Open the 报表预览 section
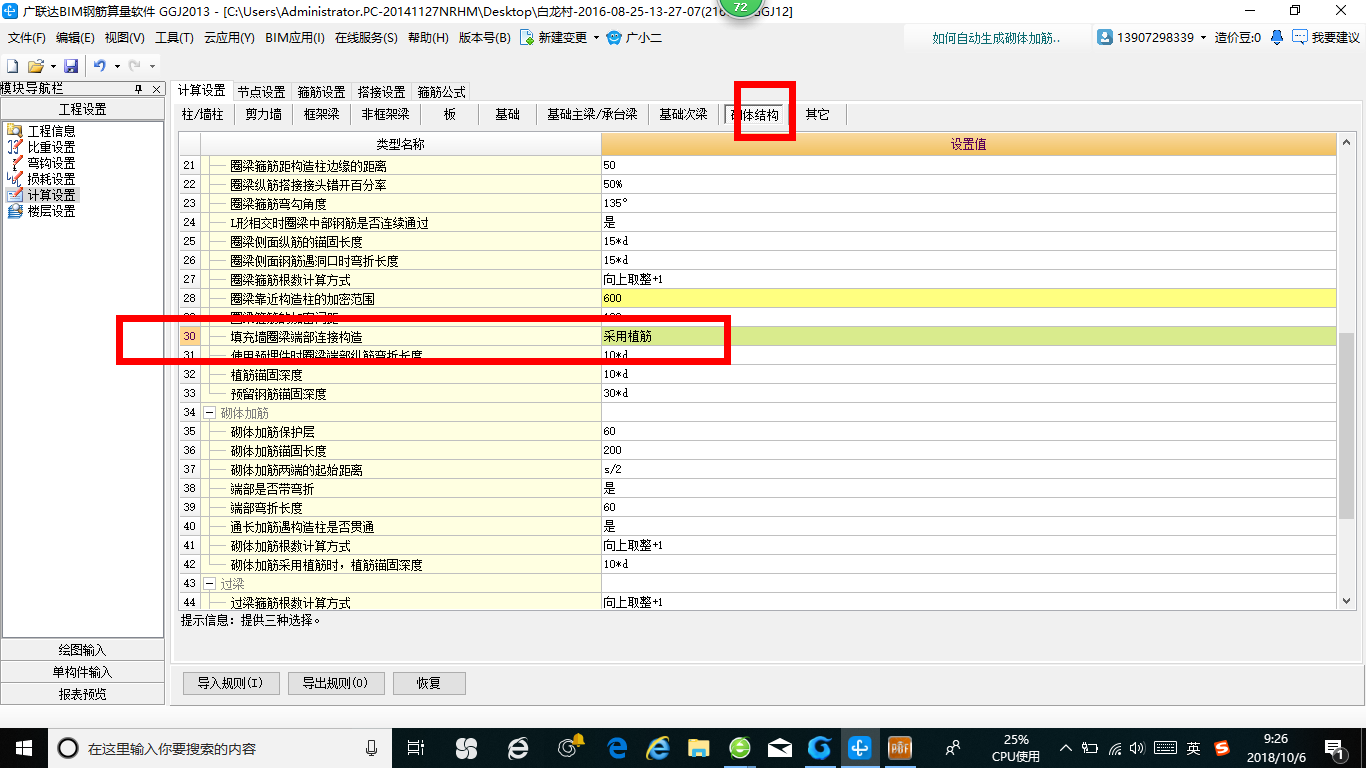This screenshot has width=1366, height=768. (83, 694)
